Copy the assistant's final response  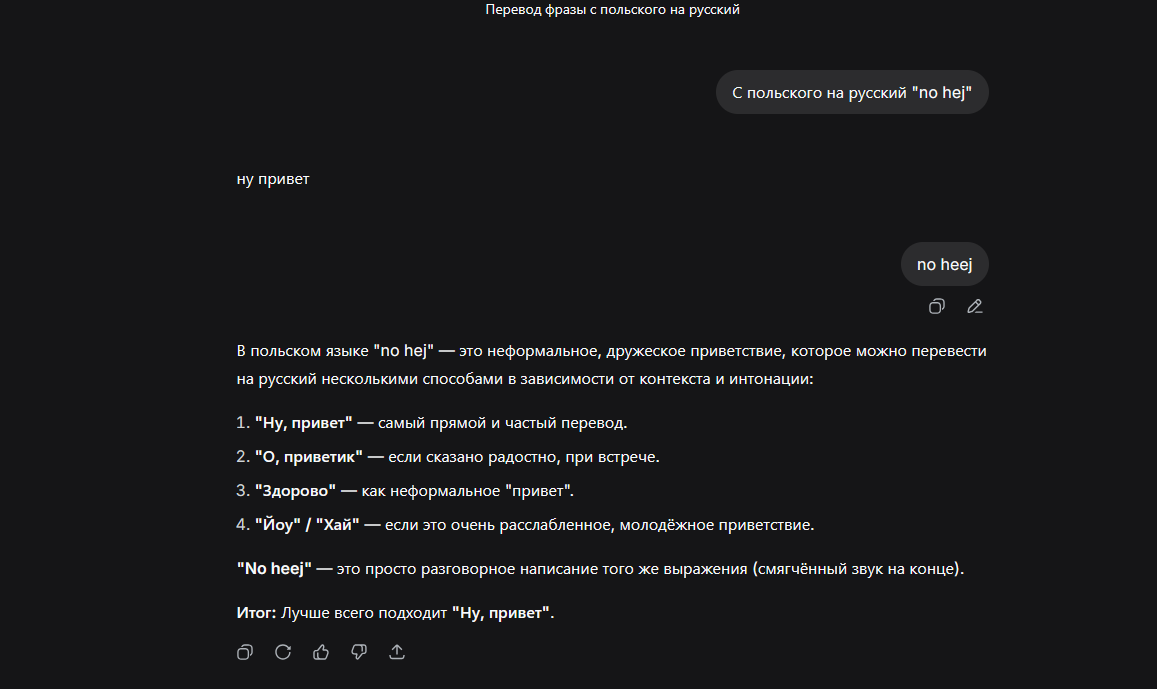click(x=245, y=652)
